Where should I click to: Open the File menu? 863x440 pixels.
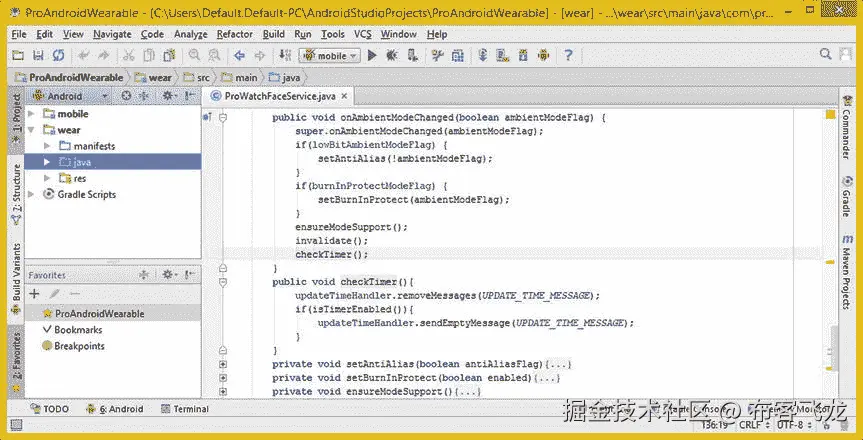[19, 34]
